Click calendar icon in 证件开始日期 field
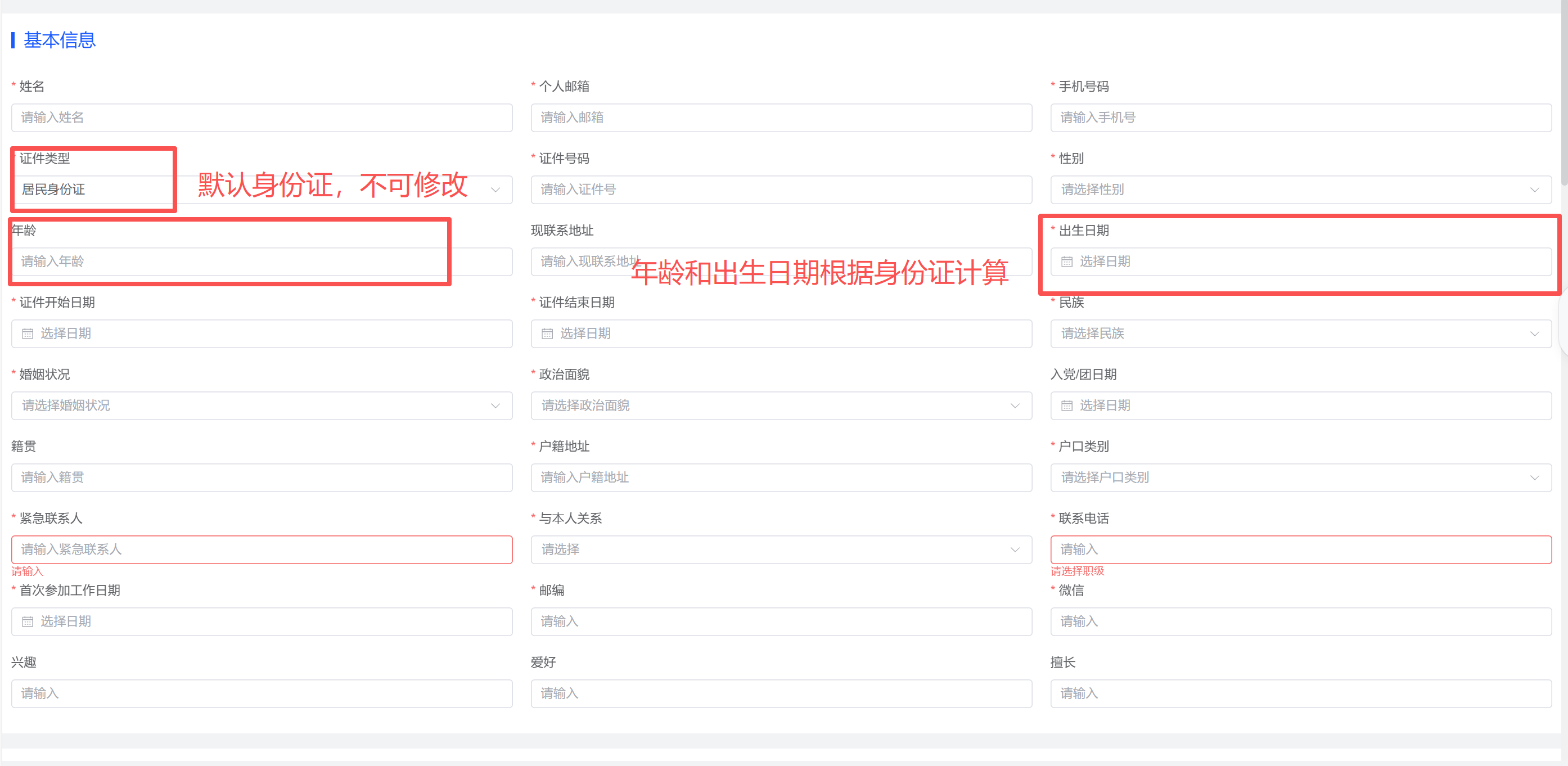1568x766 pixels. 28,334
